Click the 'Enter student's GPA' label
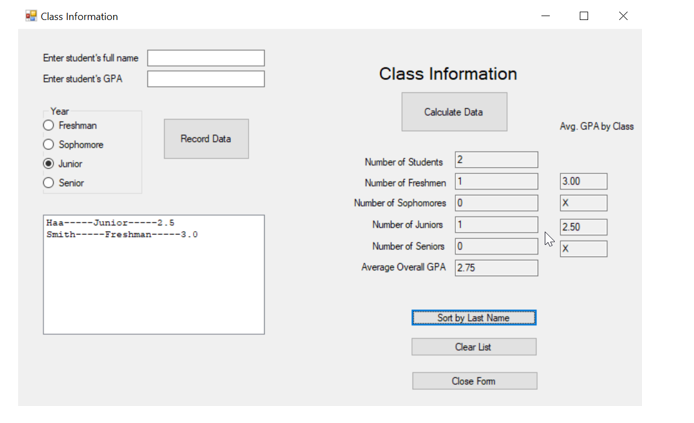694x423 pixels. (x=82, y=79)
